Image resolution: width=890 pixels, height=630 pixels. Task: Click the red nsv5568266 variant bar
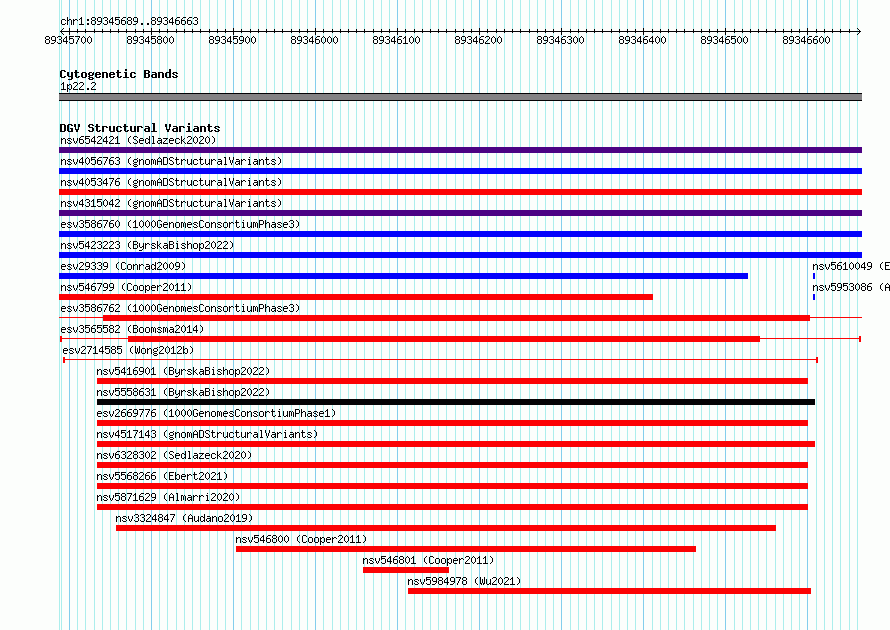point(452,486)
